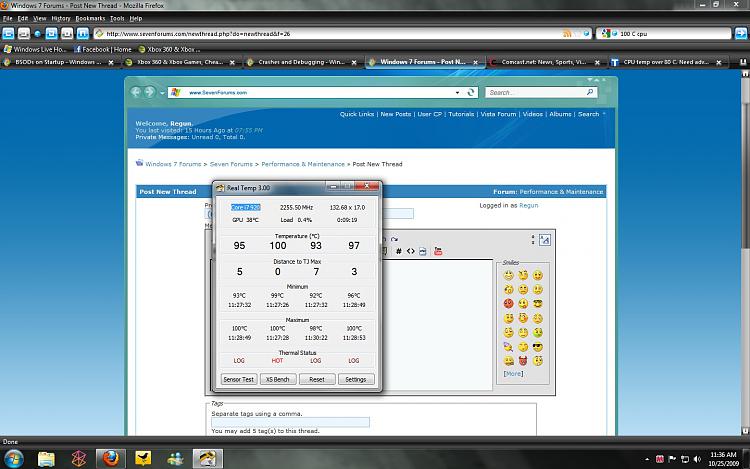Viewport: 750px width, 469px height.
Task: Go to Seven Forums breadcrumb
Action: 231,164
